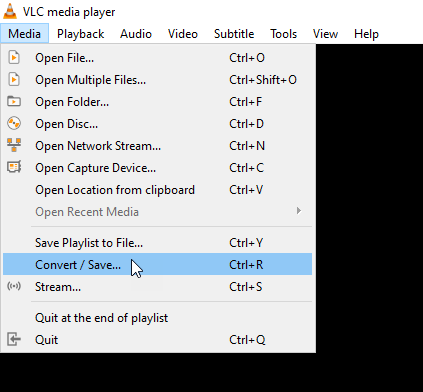The width and height of the screenshot is (423, 392).
Task: Open the Help menu
Action: (x=366, y=34)
